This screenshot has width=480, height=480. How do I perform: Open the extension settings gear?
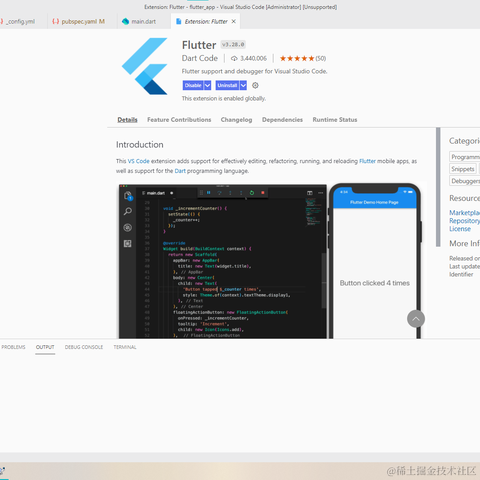pos(255,85)
